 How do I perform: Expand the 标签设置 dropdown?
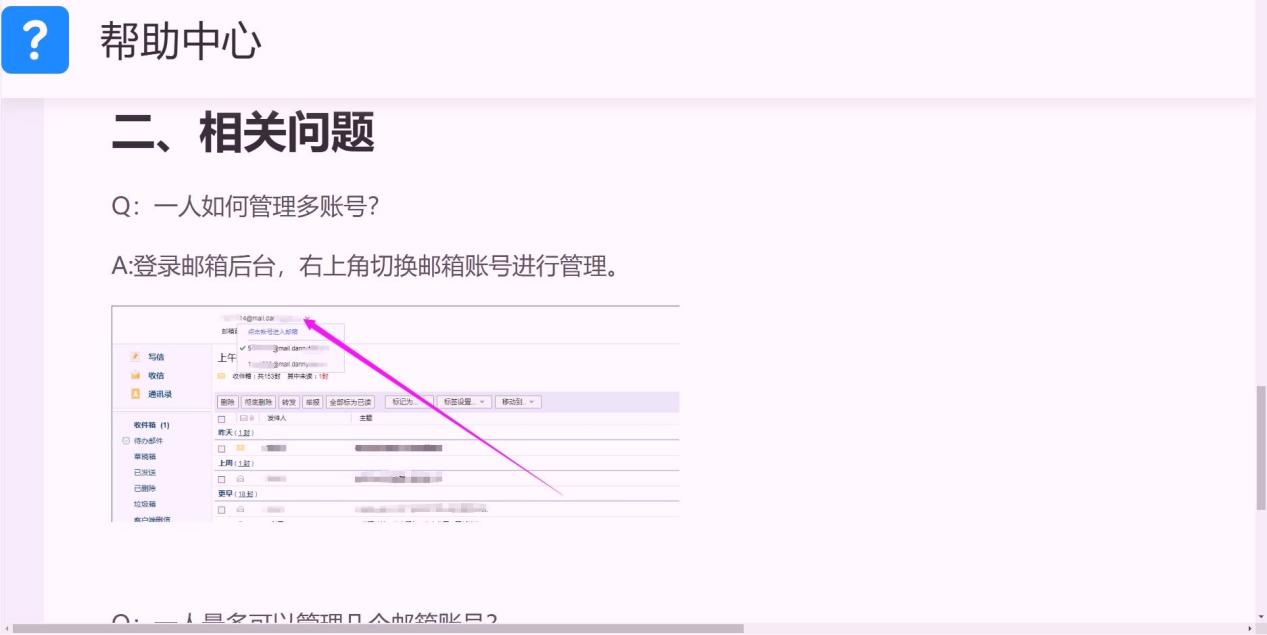click(x=464, y=402)
